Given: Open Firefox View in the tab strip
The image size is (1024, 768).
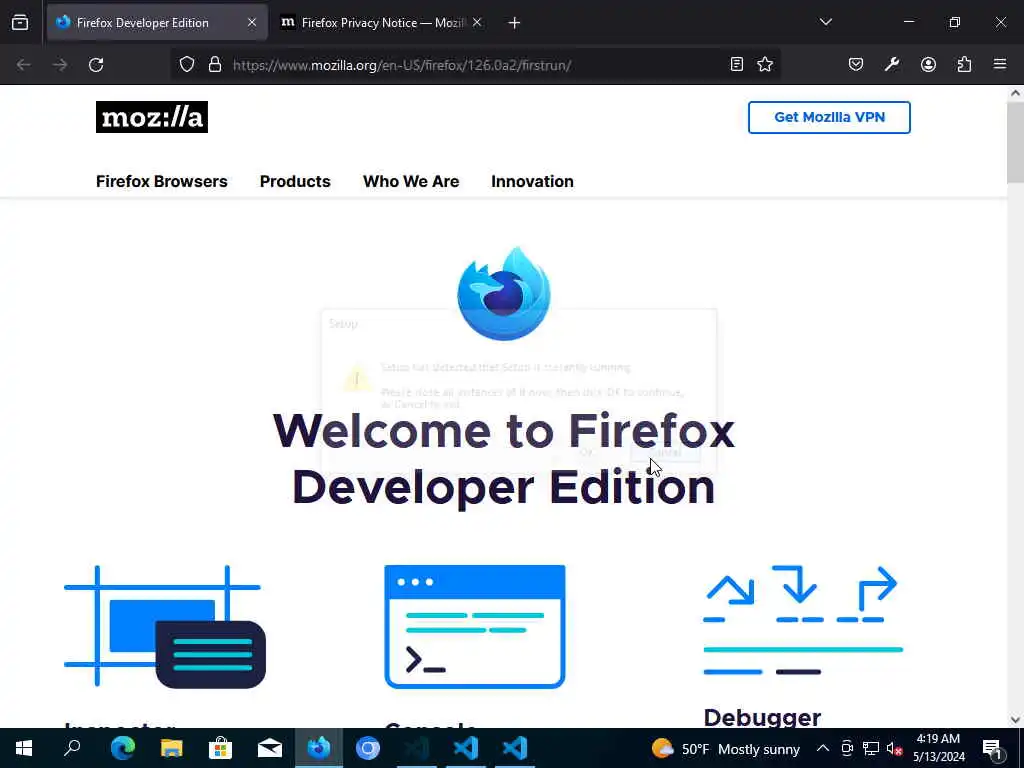Looking at the screenshot, I should point(20,22).
